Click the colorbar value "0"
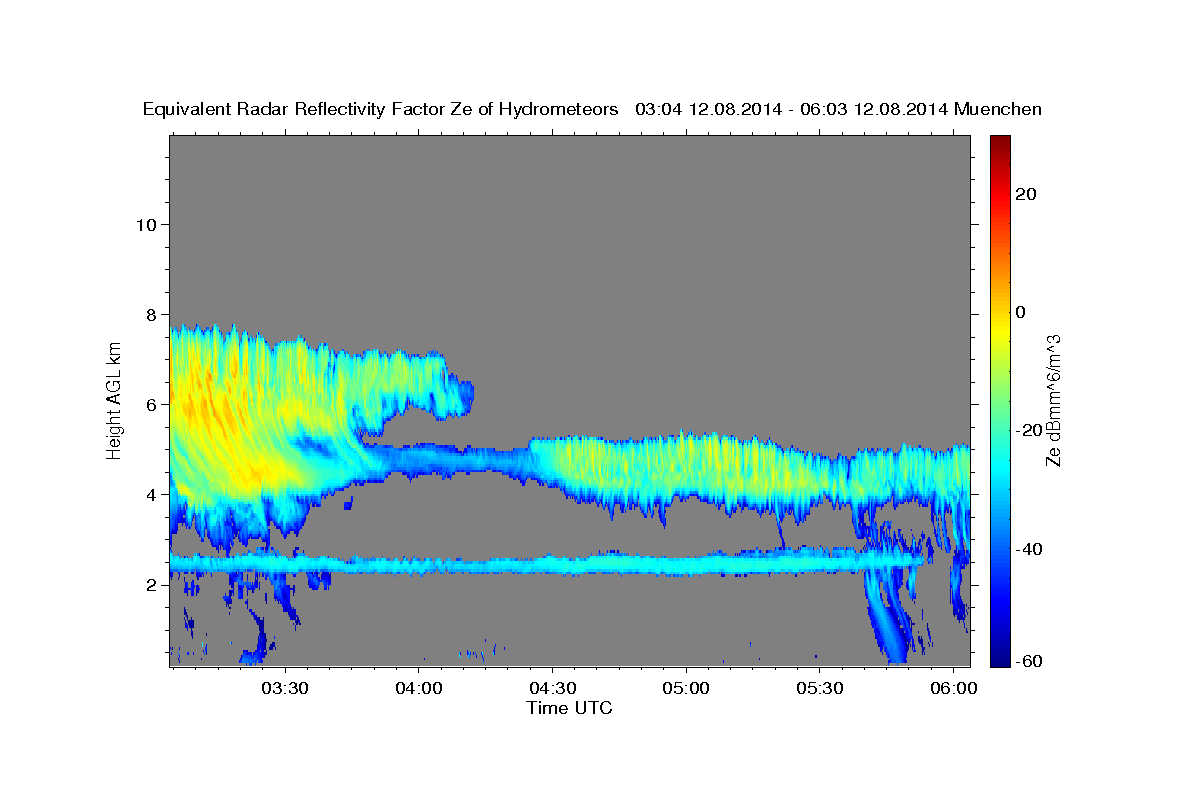This screenshot has height=800, width=1200. point(1021,312)
